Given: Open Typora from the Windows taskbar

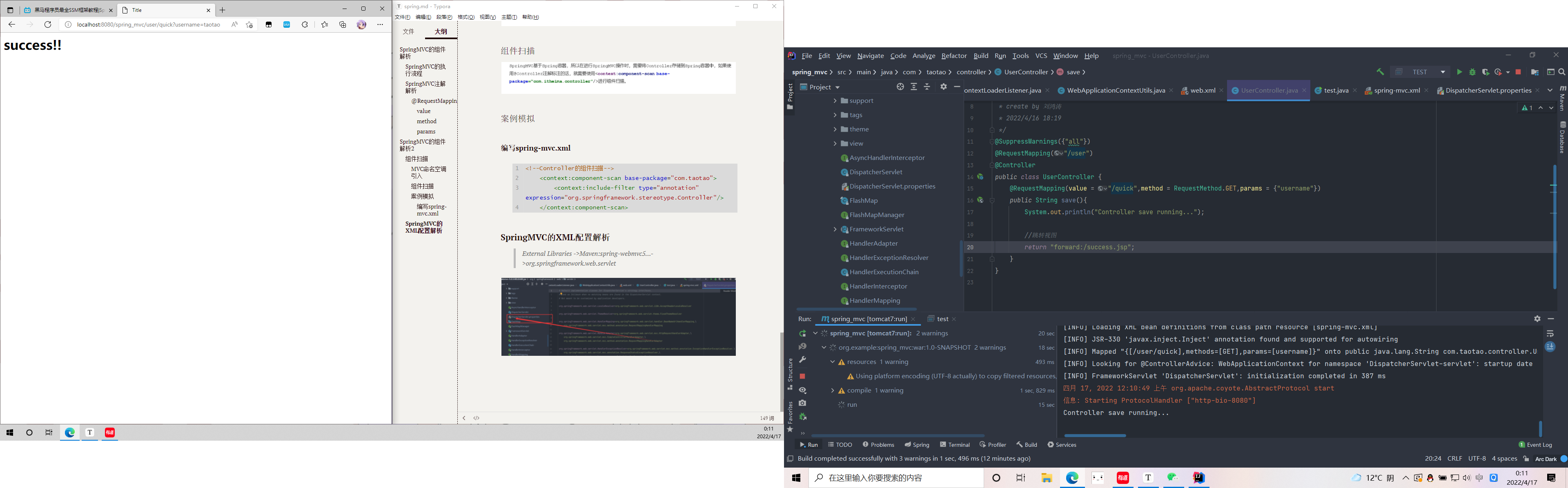Looking at the screenshot, I should (x=1148, y=478).
